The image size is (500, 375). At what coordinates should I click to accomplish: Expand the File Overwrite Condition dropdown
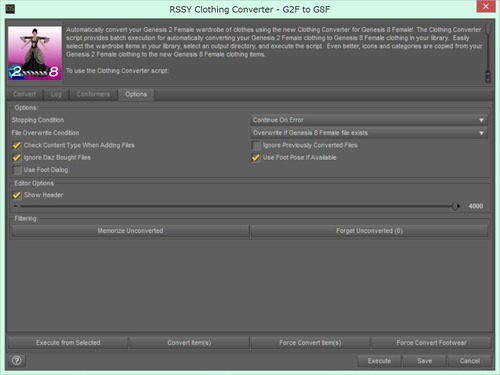369,133
